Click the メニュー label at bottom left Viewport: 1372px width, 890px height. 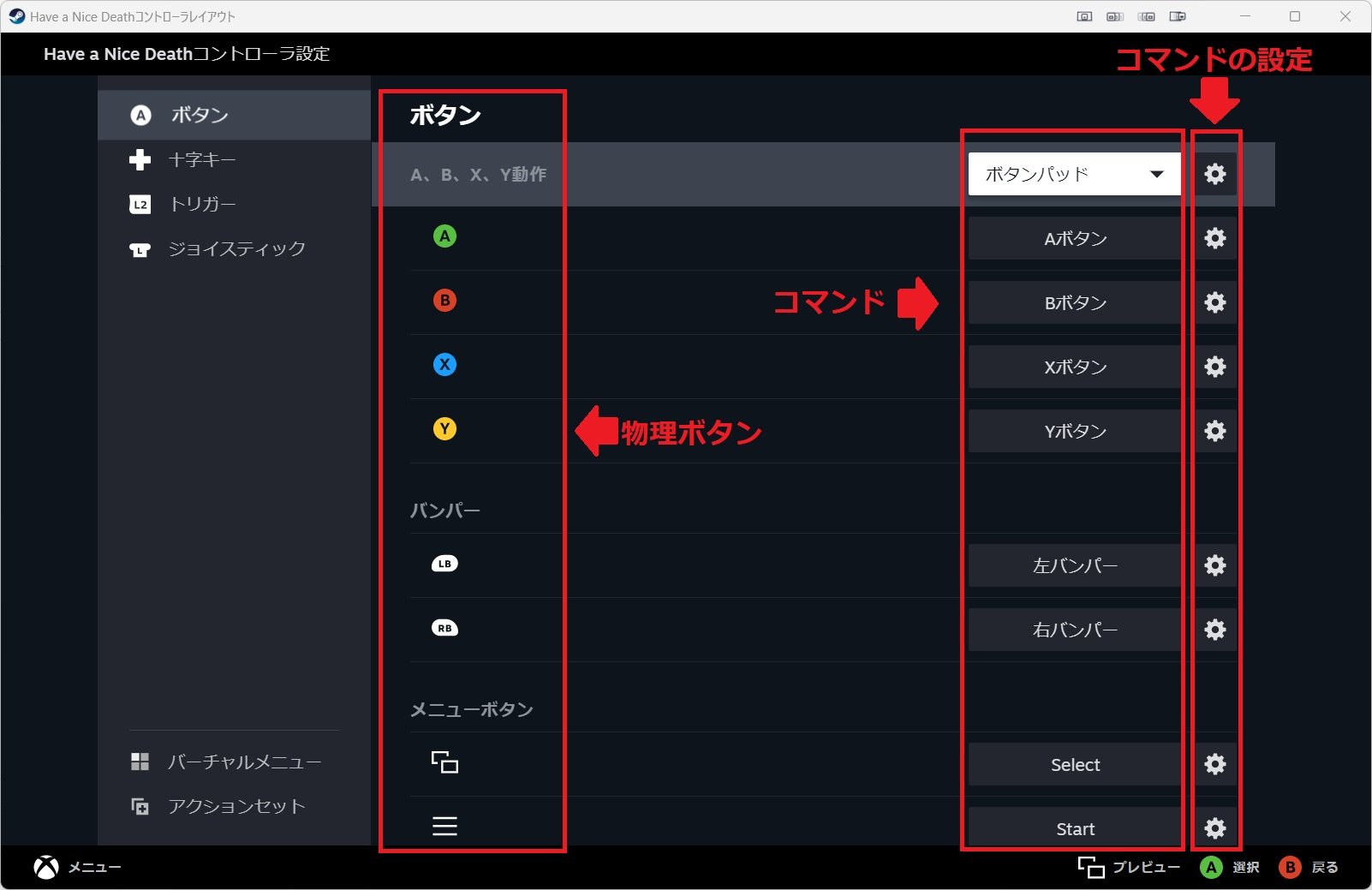[94, 868]
